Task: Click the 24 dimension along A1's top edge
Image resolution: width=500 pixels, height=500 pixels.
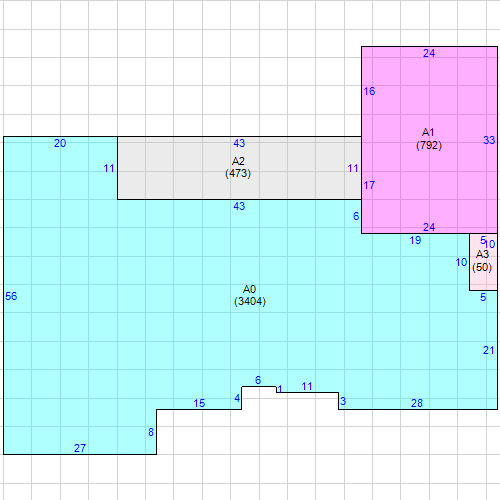Action: (x=429, y=53)
